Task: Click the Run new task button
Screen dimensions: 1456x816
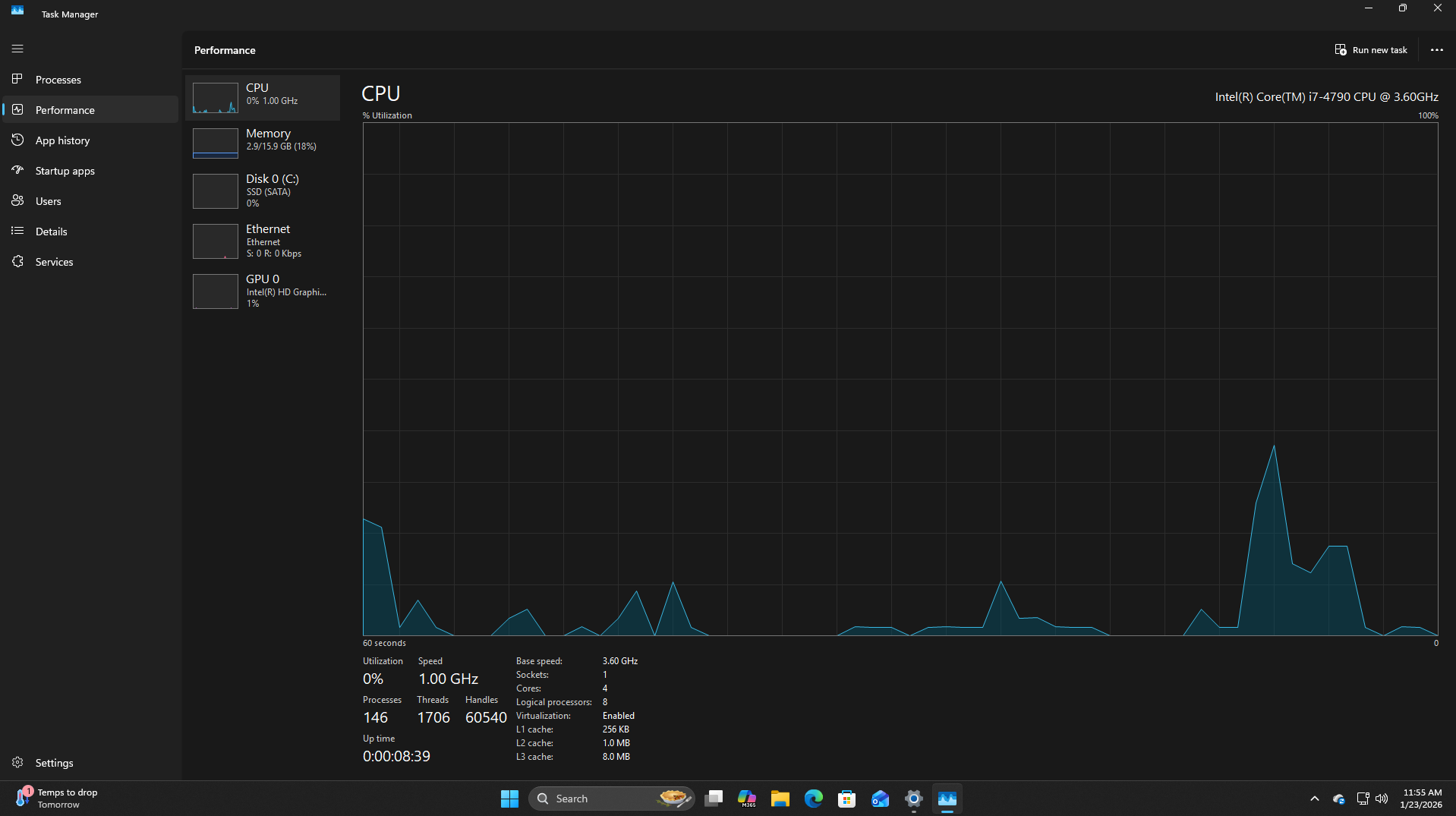Action: coord(1371,50)
